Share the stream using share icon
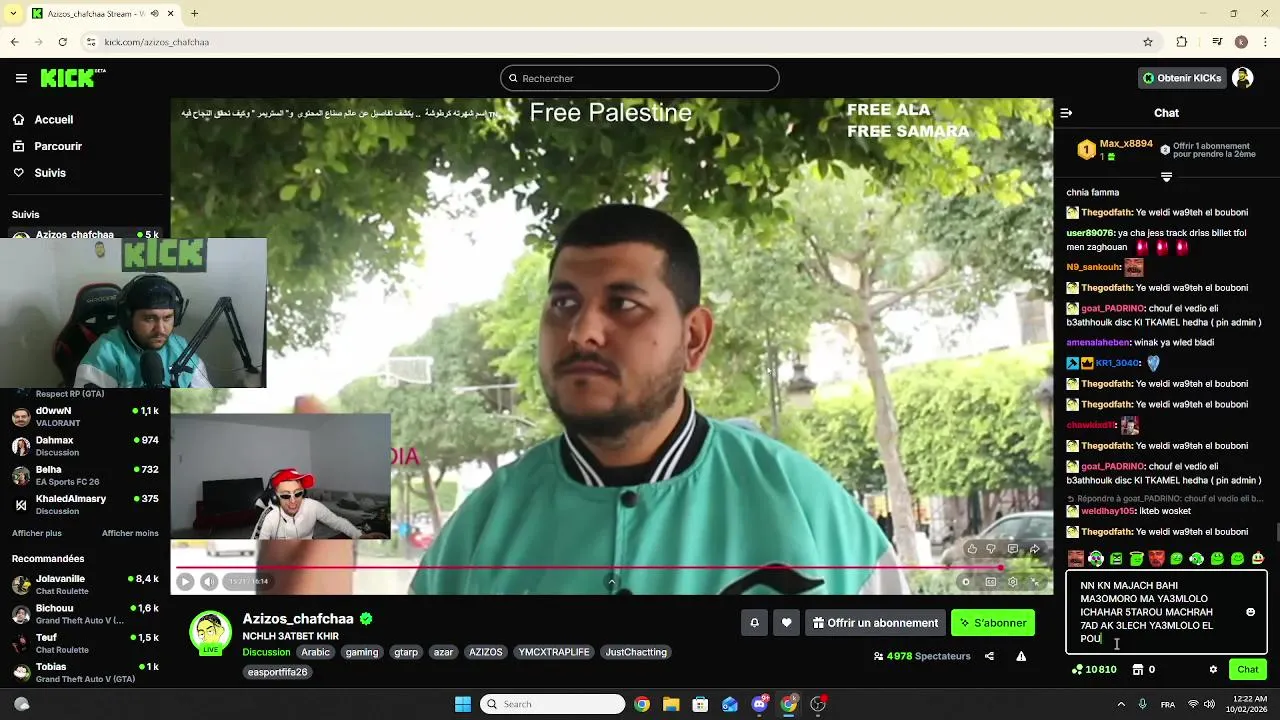The height and width of the screenshot is (720, 1280). [989, 656]
